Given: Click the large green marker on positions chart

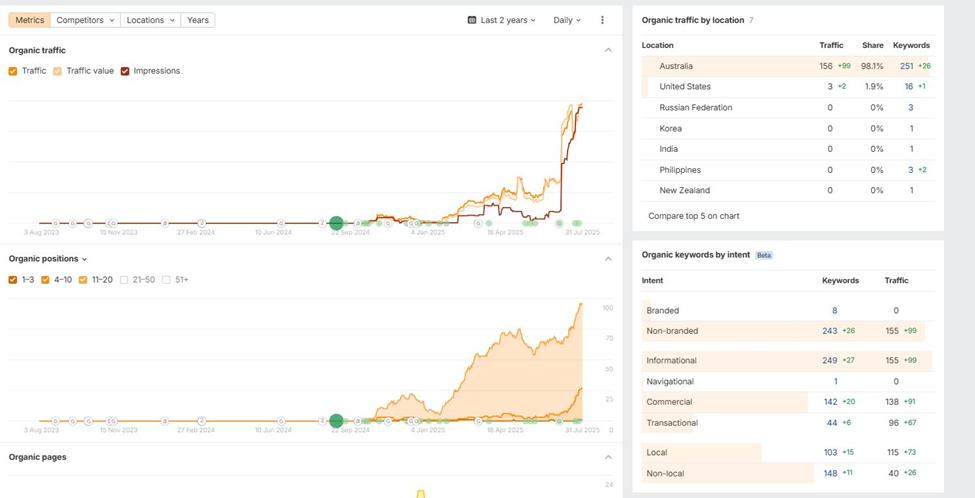Looking at the screenshot, I should (x=337, y=421).
